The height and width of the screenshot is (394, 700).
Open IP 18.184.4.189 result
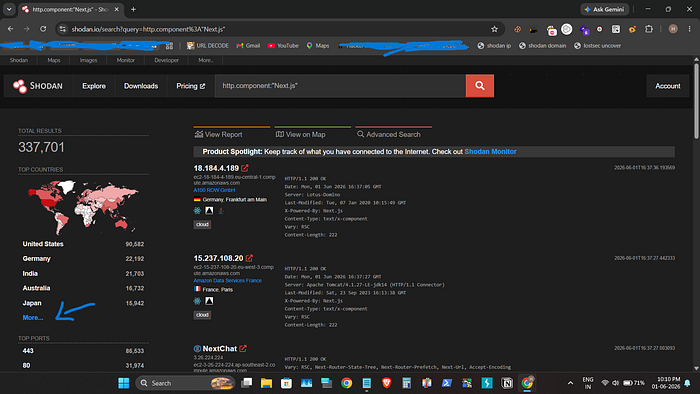pos(216,168)
